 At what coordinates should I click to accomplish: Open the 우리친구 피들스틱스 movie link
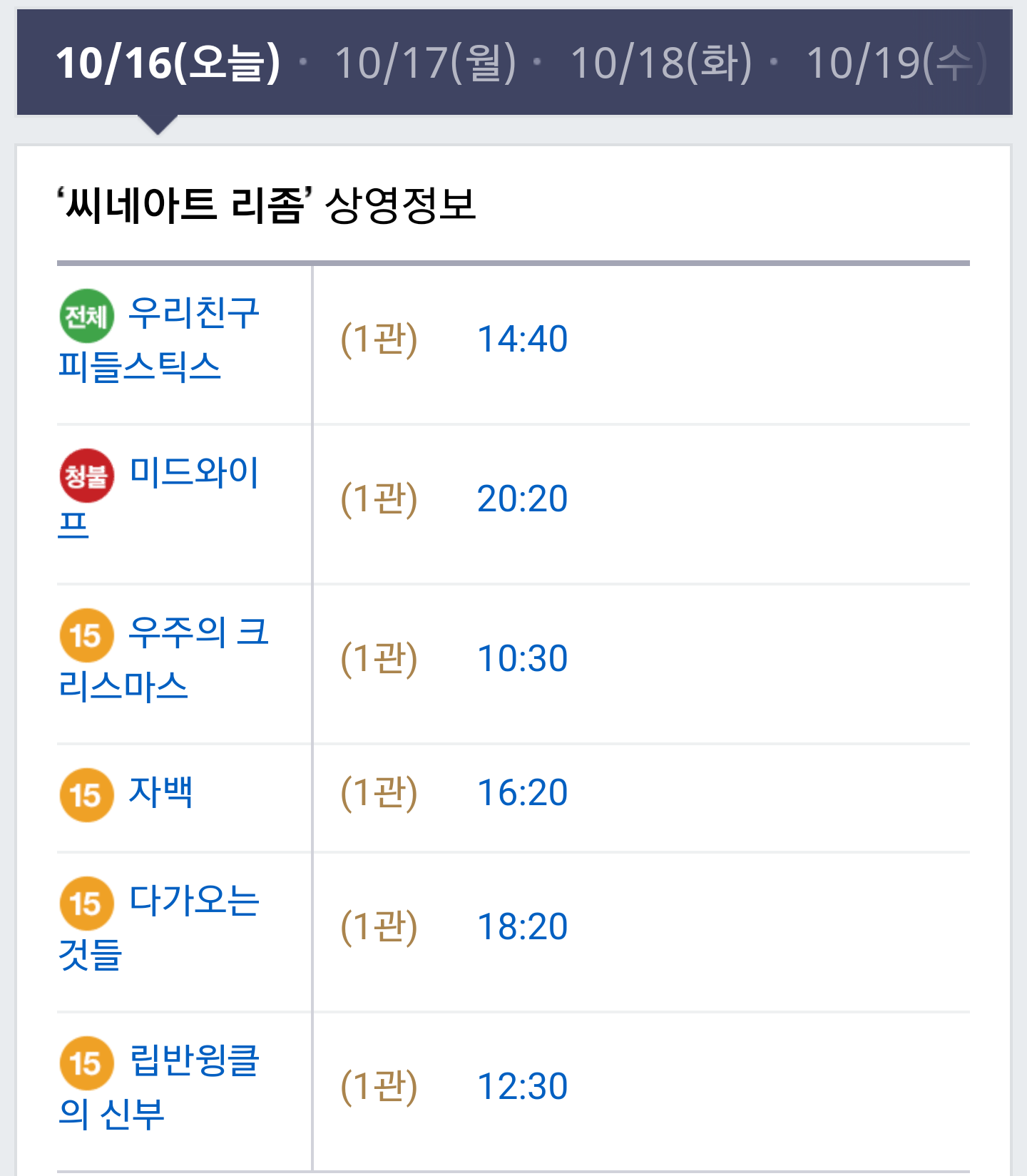point(159,339)
